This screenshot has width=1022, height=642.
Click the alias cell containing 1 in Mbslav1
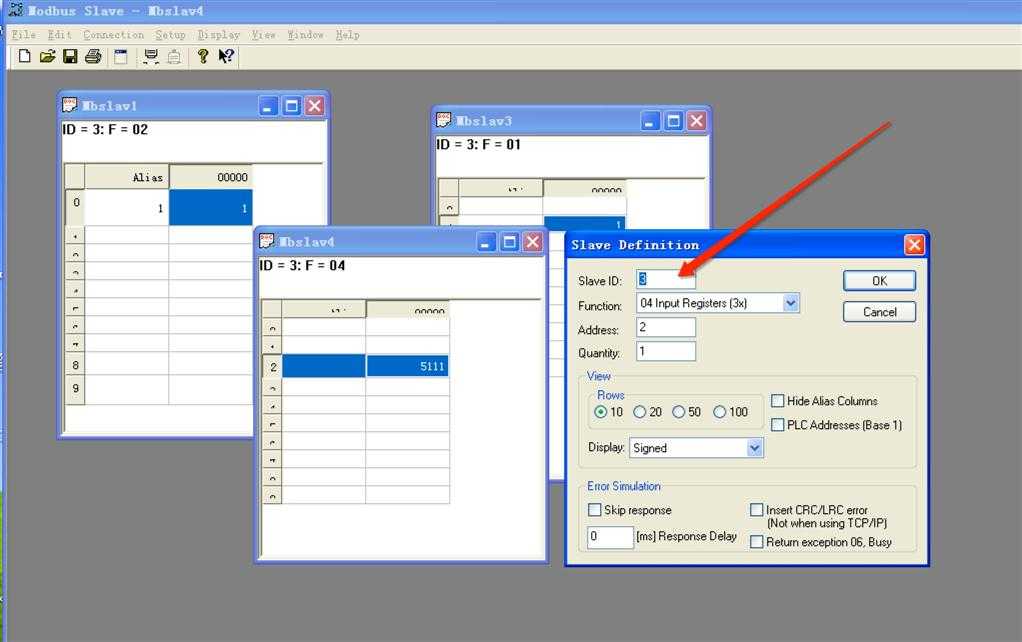click(x=127, y=208)
